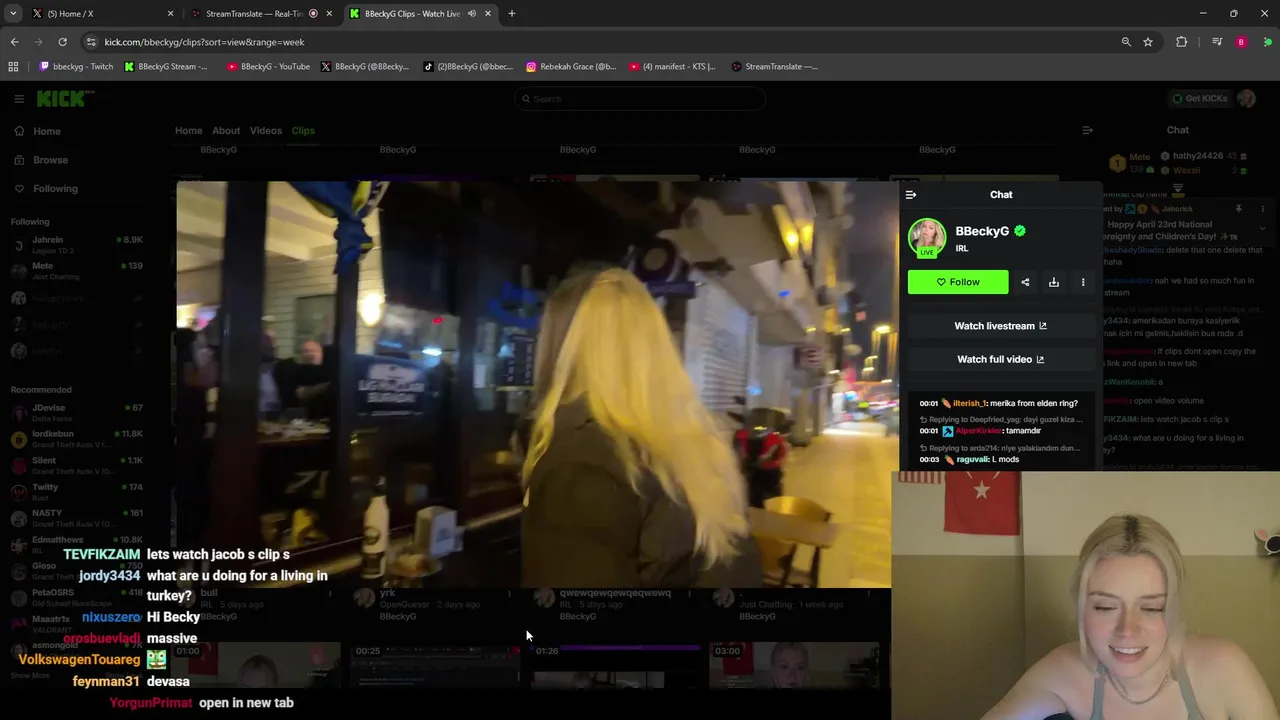The width and height of the screenshot is (1280, 720).
Task: Click the Get KICKs button
Action: coord(1201,98)
